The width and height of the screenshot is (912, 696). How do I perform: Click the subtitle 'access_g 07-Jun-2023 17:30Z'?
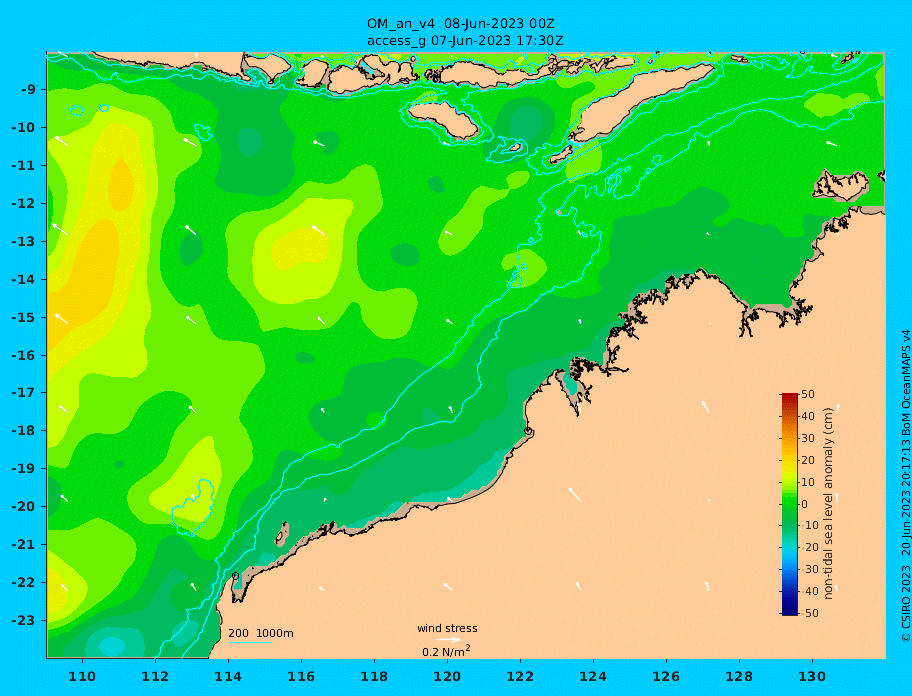click(x=465, y=41)
